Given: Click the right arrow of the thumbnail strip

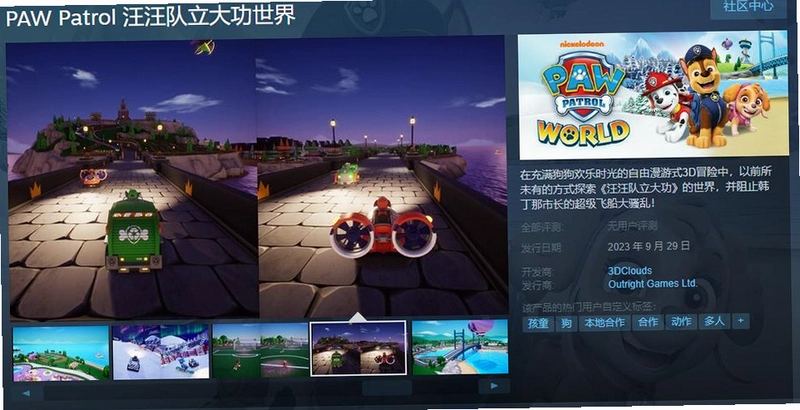Looking at the screenshot, I should pyautogui.click(x=494, y=386).
